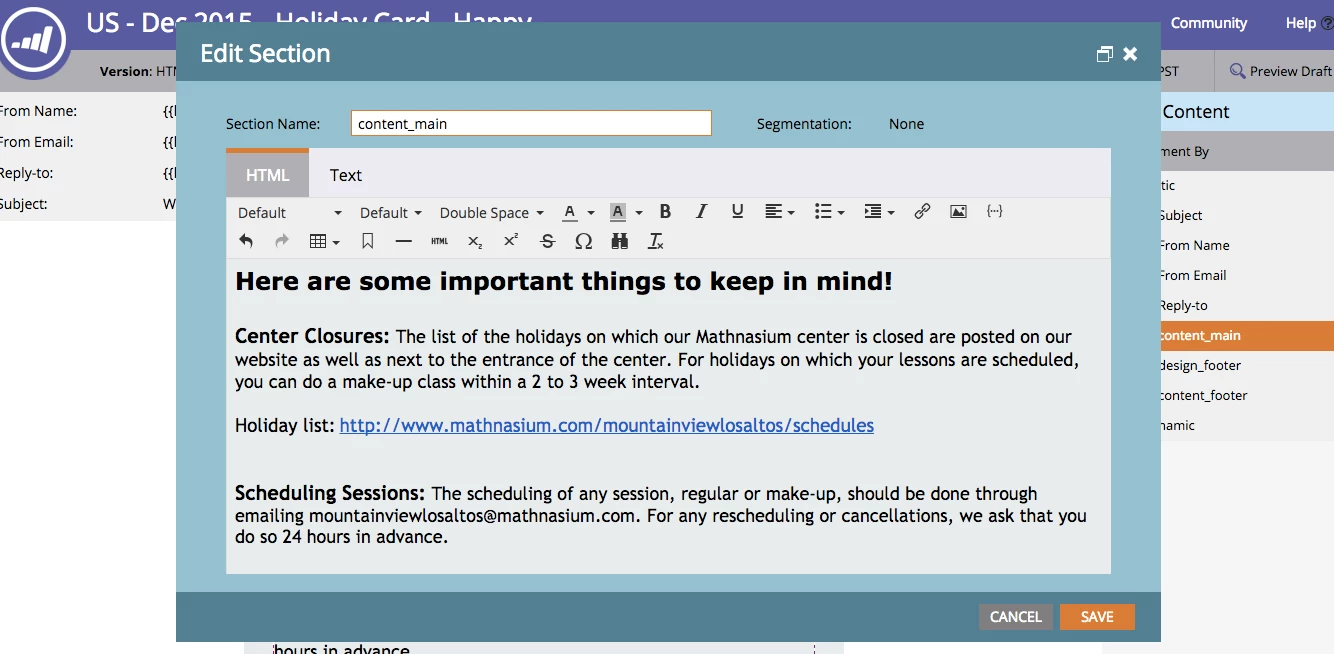Screen dimensions: 1334x654
Task: Open the indent dropdown
Action: point(879,212)
